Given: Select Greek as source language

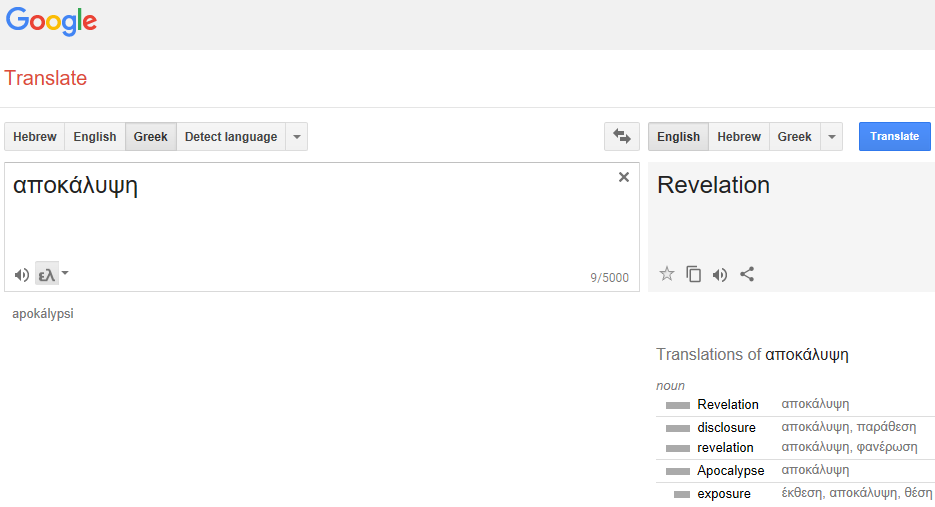Looking at the screenshot, I should point(150,137).
